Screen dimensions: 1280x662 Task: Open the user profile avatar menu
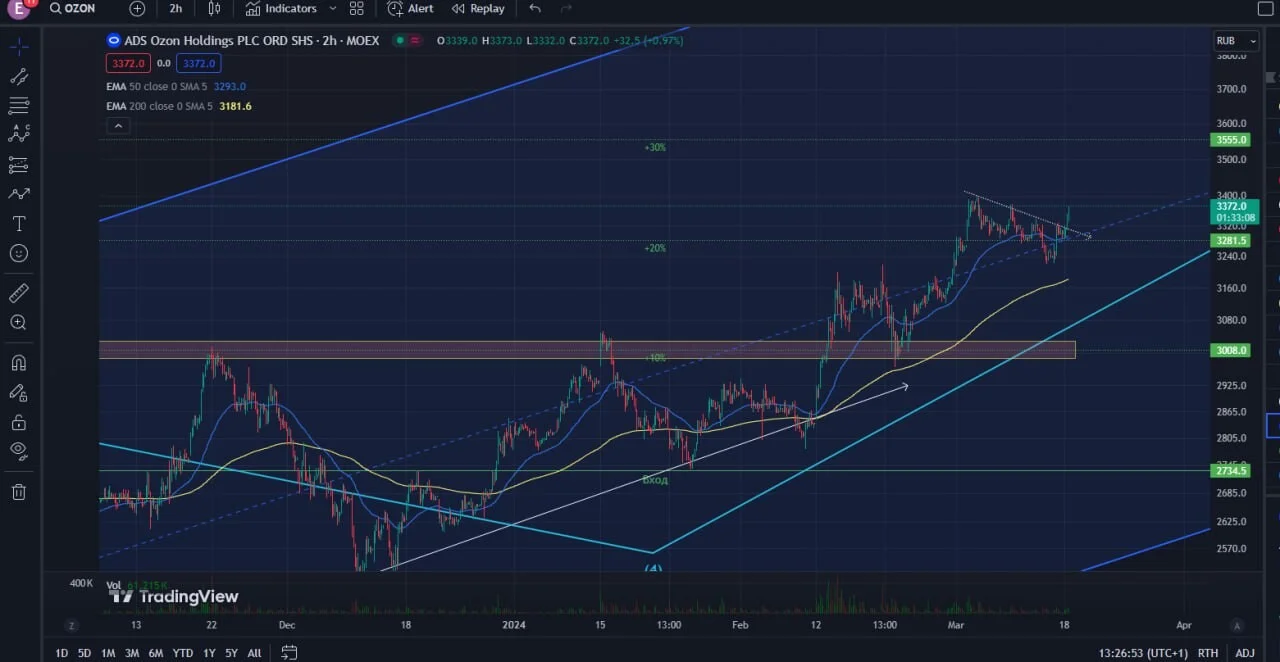coord(17,9)
